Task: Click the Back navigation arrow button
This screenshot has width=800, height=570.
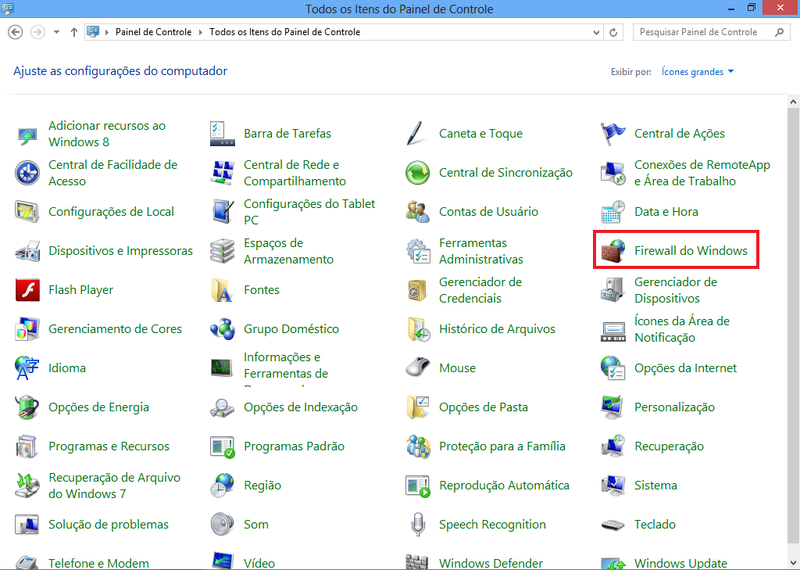Action: point(16,32)
